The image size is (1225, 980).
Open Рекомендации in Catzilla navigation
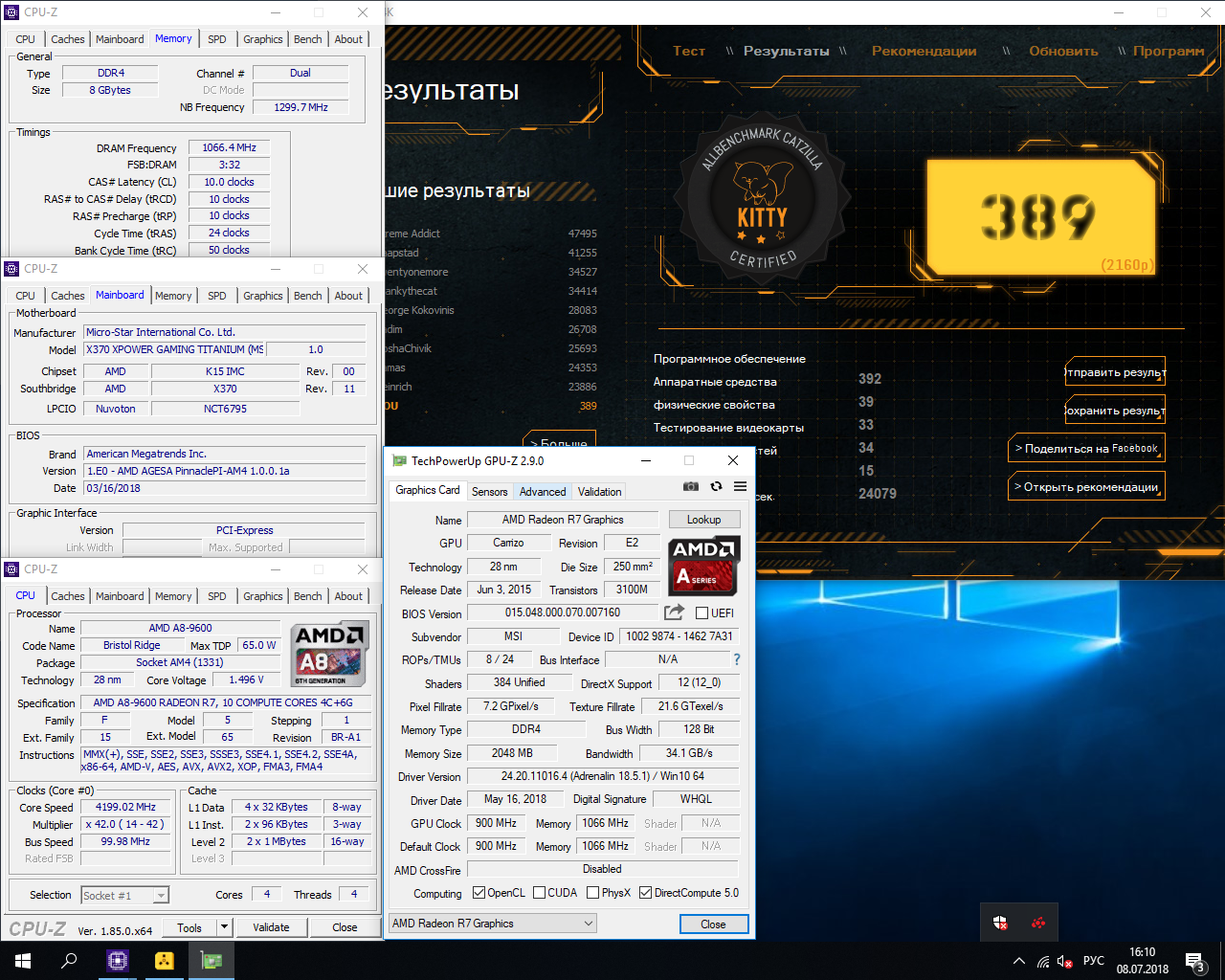click(x=924, y=51)
